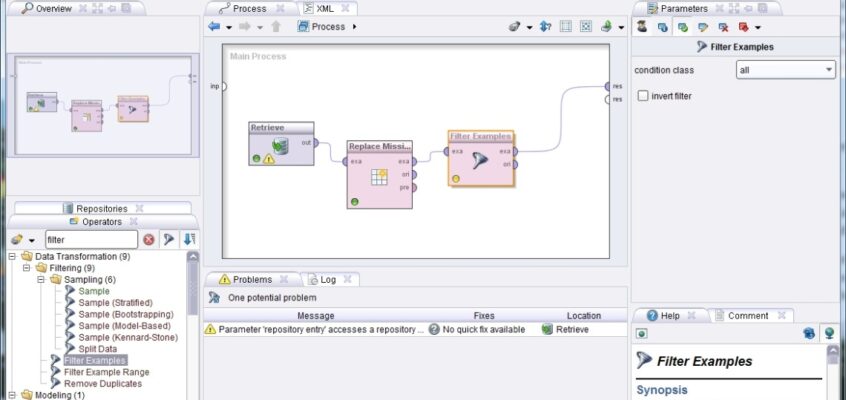Open the back arrow history dropdown

[x=229, y=28]
